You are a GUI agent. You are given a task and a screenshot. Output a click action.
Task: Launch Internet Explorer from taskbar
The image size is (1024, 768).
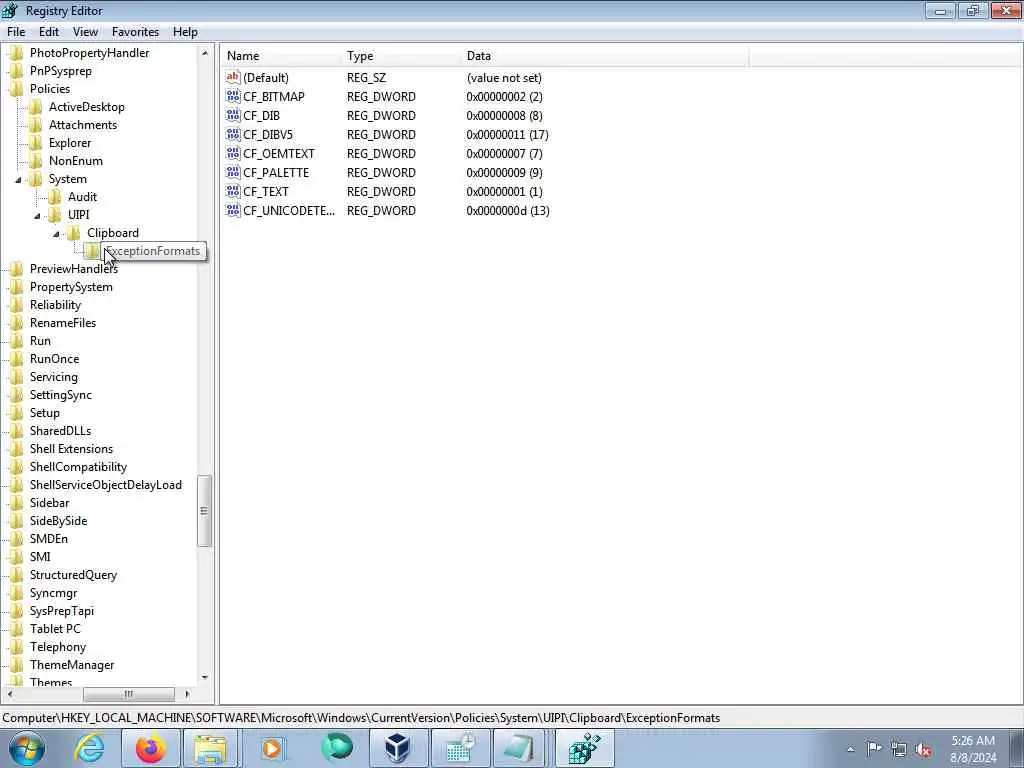[89, 748]
